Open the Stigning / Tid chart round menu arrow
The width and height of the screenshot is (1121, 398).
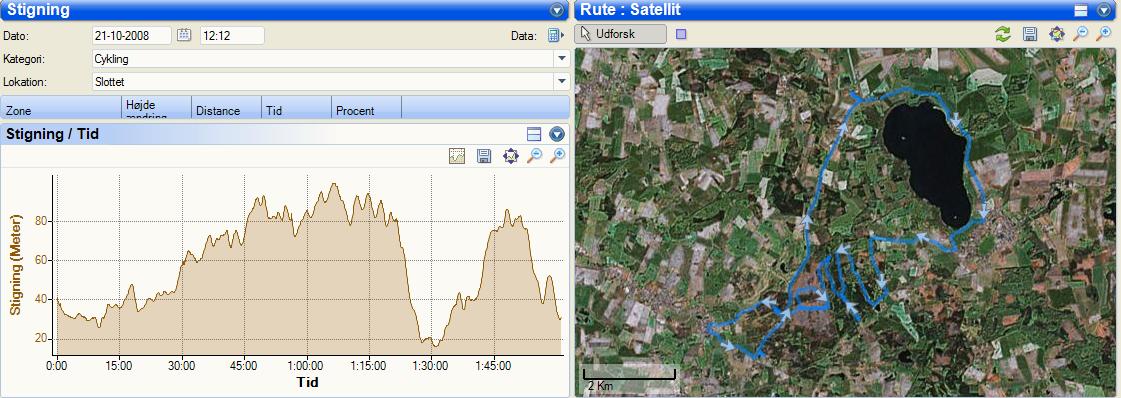[557, 134]
